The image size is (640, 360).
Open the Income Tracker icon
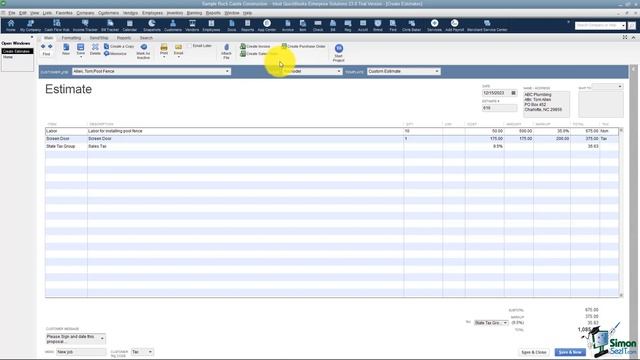(85, 25)
